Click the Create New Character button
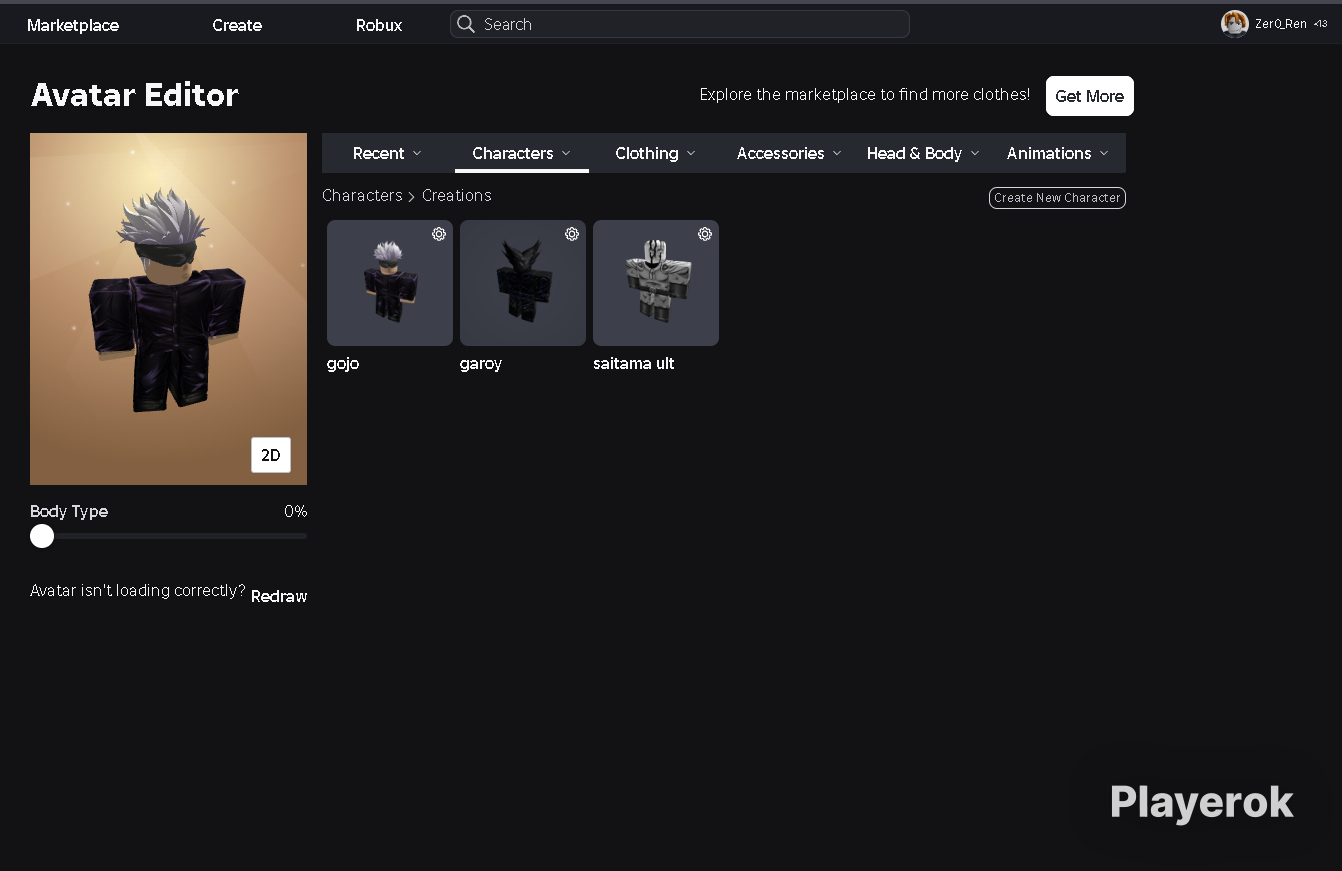The image size is (1342, 871). point(1057,198)
